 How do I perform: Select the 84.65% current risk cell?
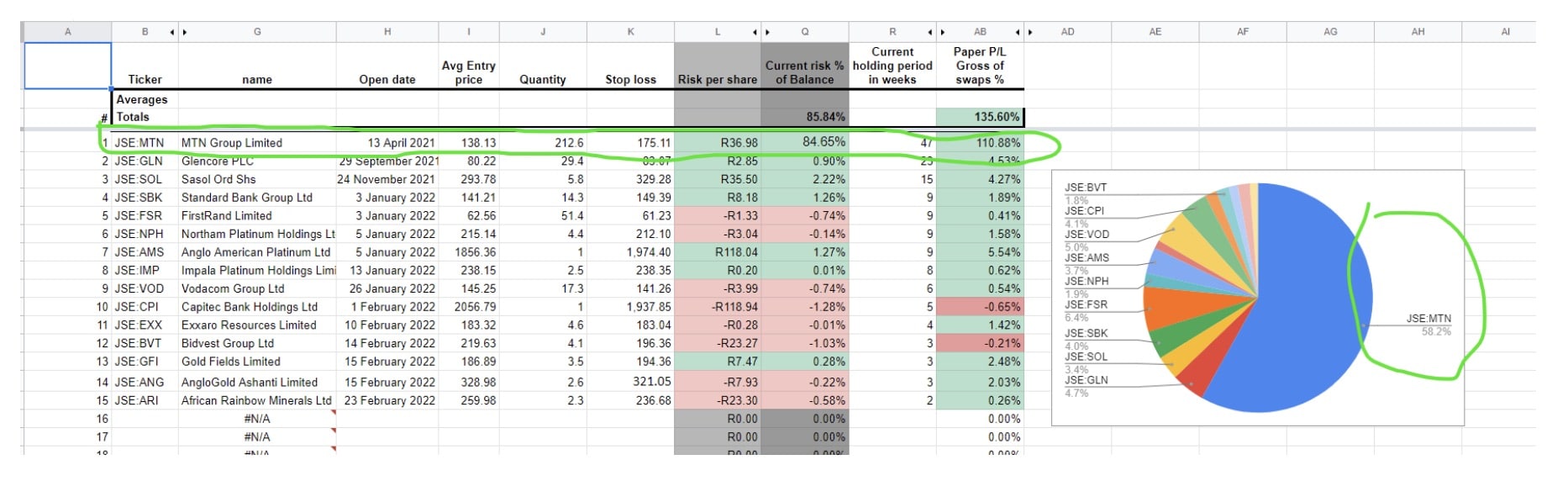tap(805, 142)
